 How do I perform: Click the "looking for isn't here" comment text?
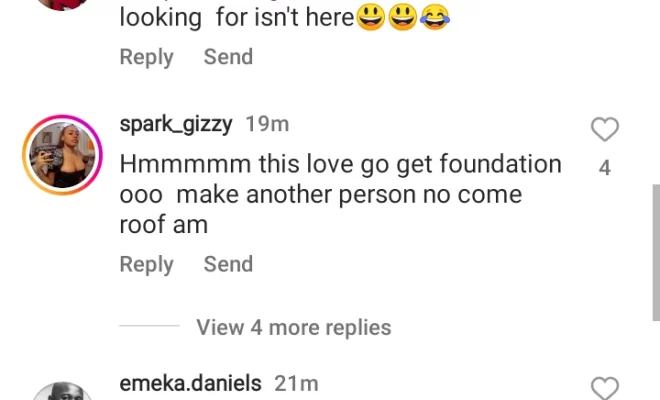click(x=236, y=18)
